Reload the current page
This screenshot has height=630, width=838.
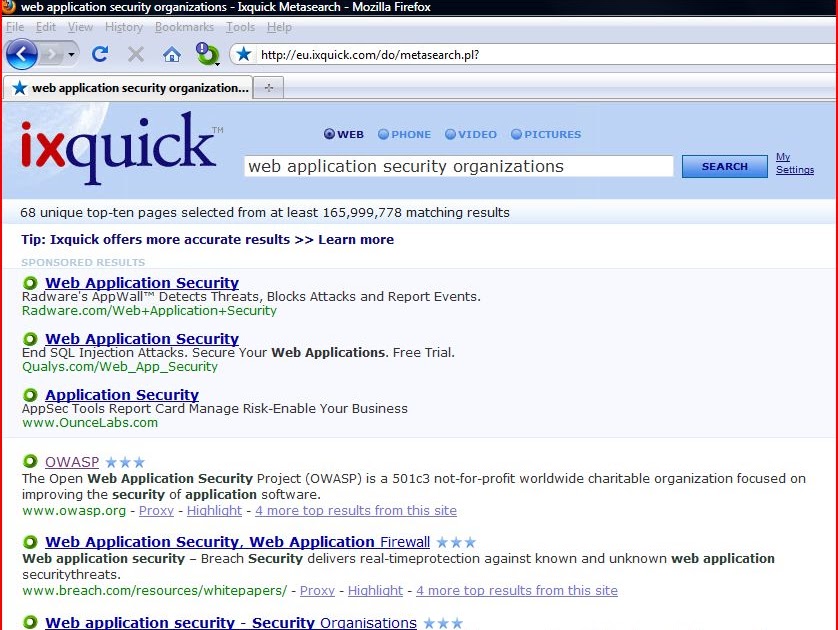(x=100, y=54)
